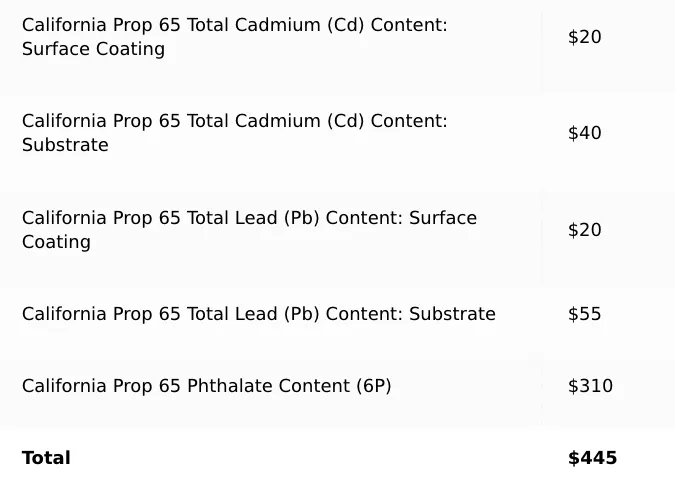This screenshot has width=675, height=482.
Task: Select the Lead Surface Coating test name
Action: click(249, 230)
